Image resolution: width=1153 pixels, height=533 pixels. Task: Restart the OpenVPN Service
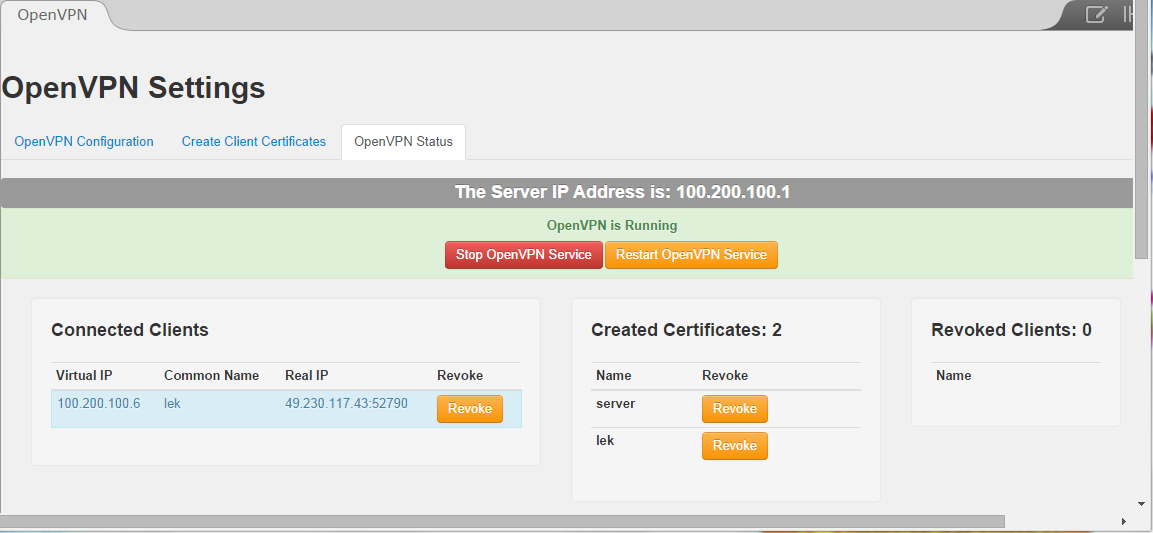(691, 255)
